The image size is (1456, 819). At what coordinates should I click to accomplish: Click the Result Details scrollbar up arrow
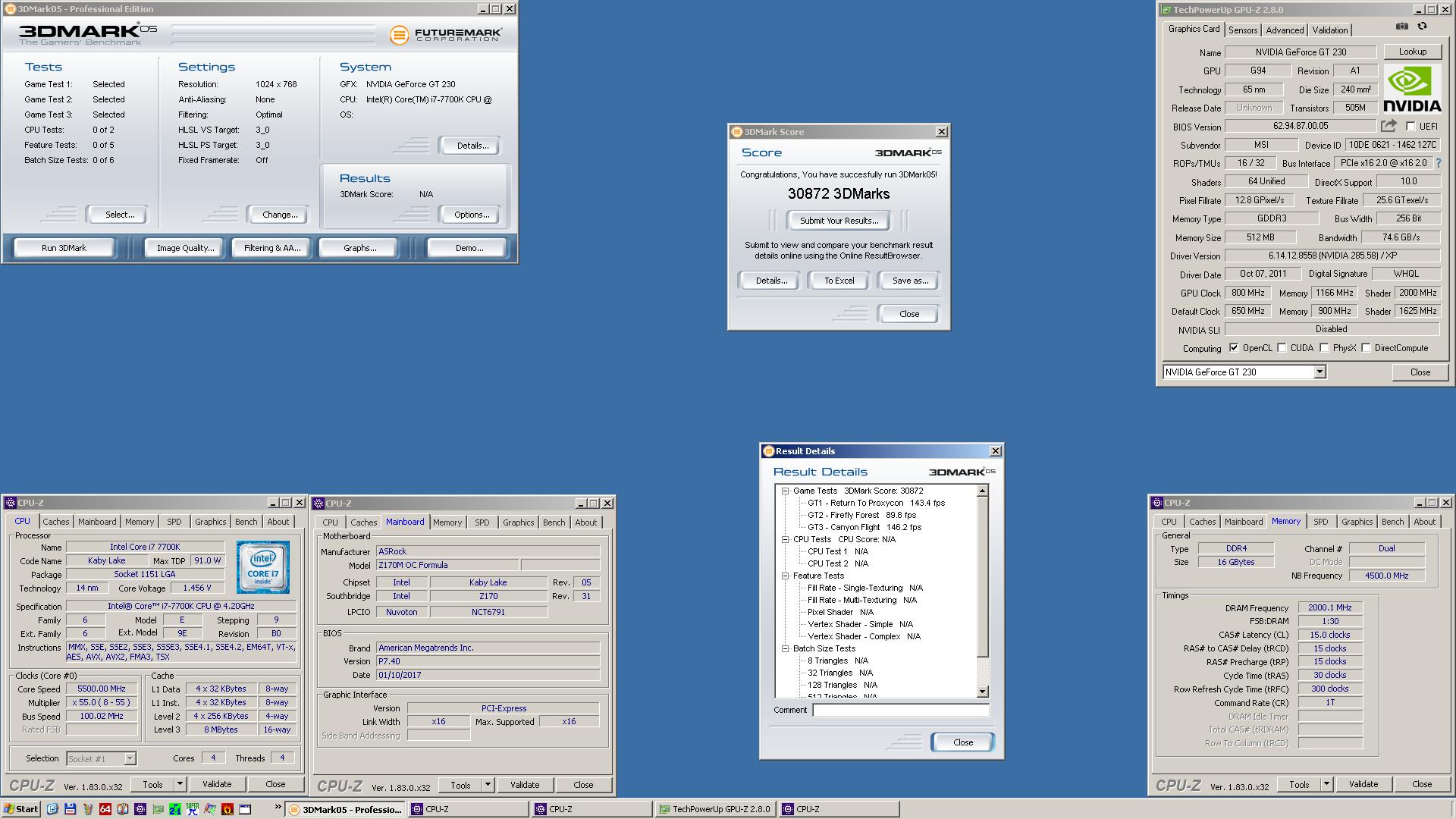(983, 491)
